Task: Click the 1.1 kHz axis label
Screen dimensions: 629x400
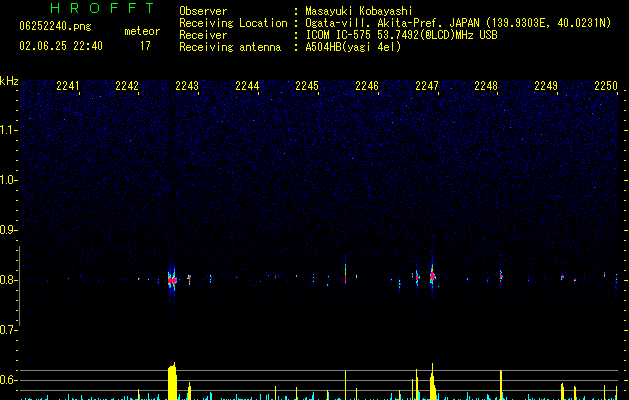Action: tap(8, 130)
